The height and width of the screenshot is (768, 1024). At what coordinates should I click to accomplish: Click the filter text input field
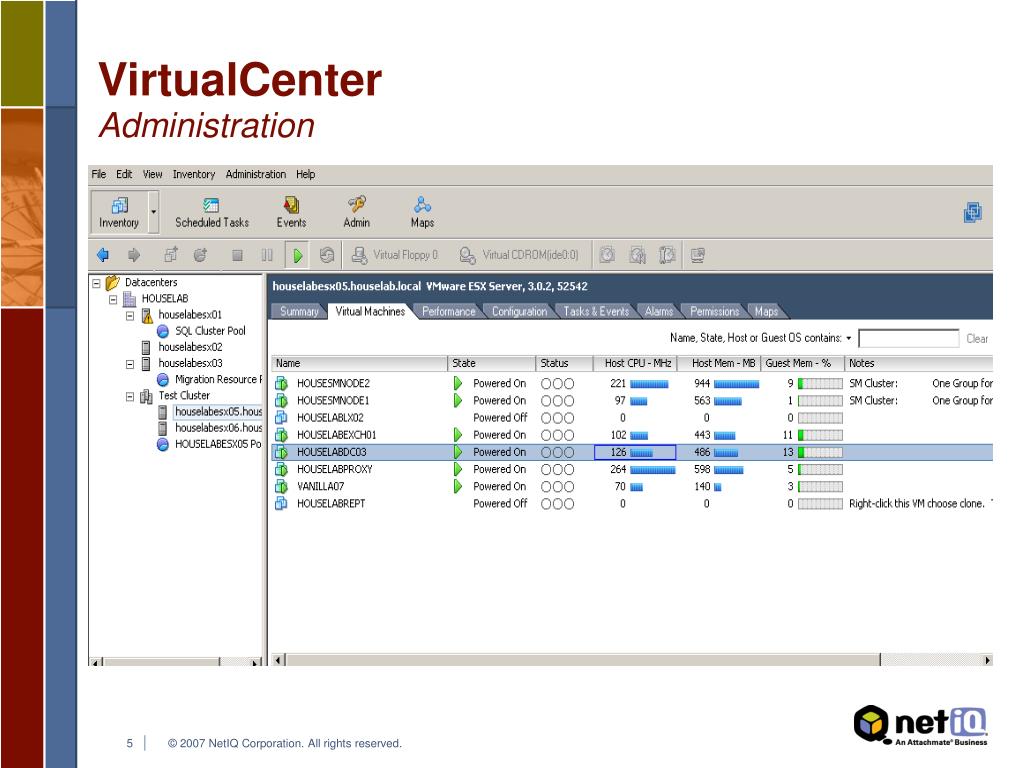coord(908,338)
